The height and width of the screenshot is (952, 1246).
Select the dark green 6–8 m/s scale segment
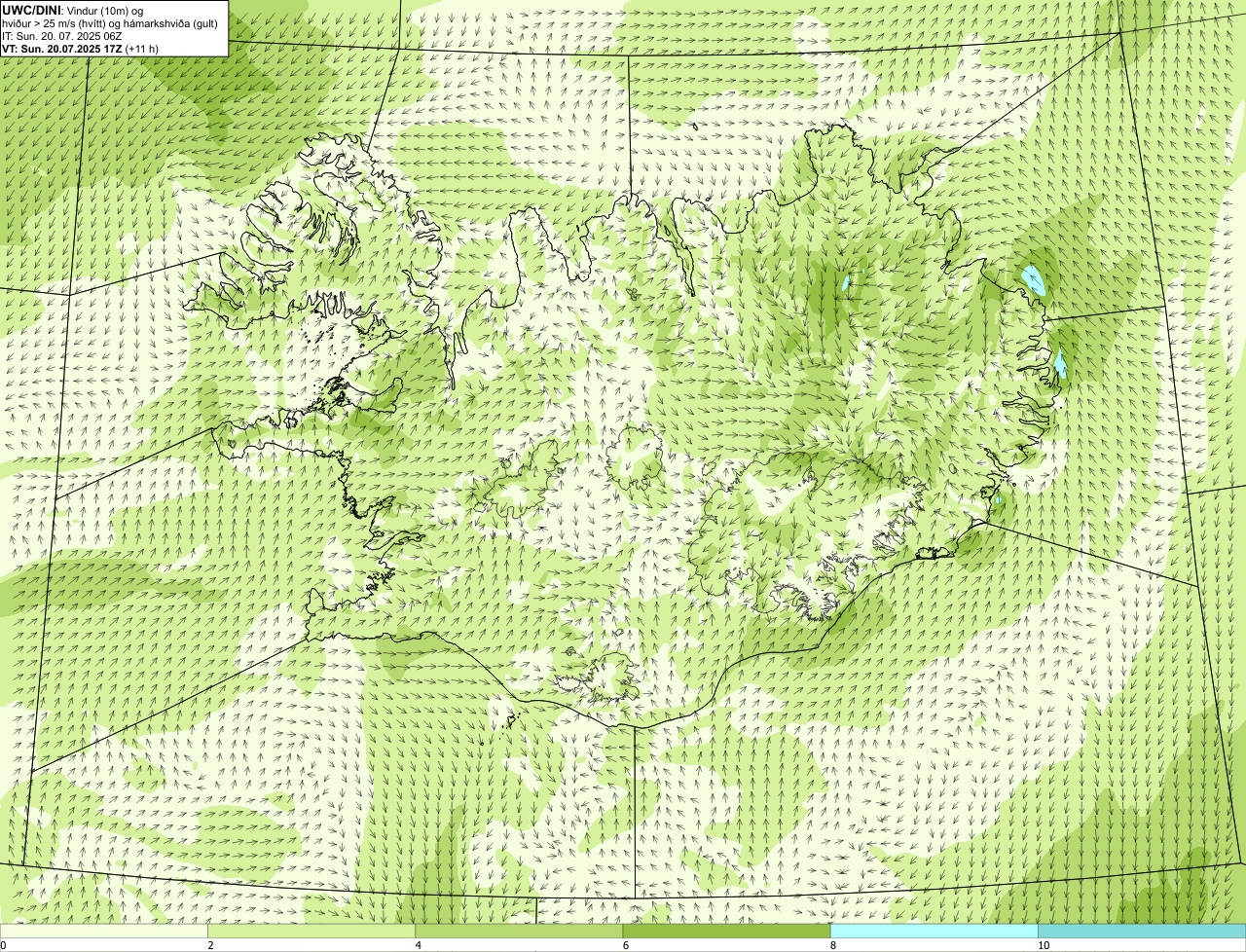726,931
